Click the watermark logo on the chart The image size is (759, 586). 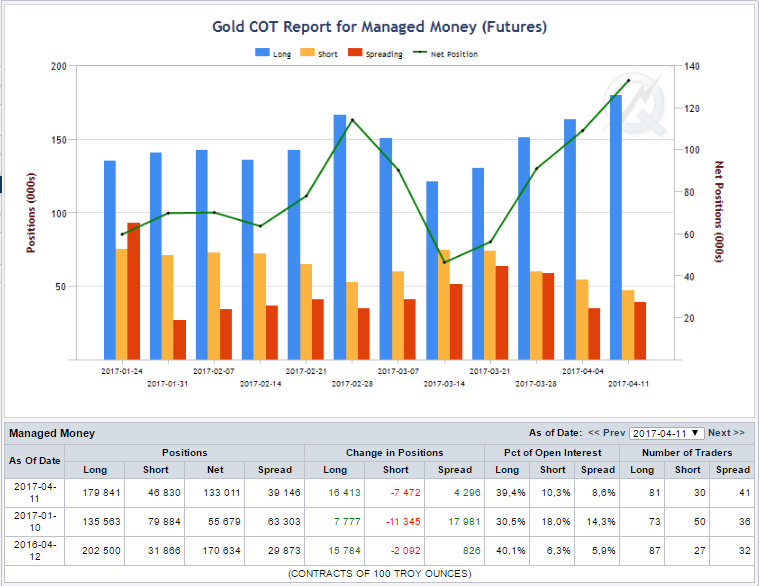point(634,104)
